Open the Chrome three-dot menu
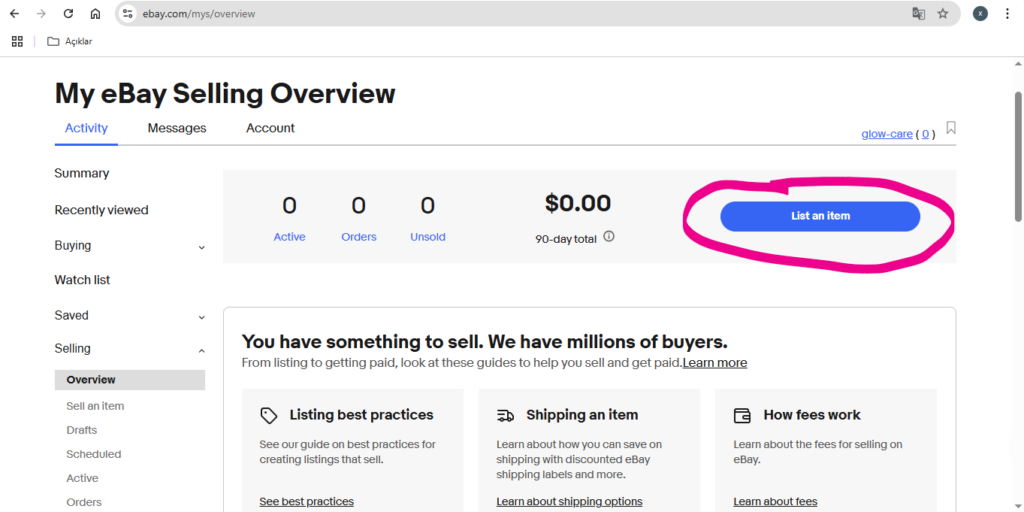The height and width of the screenshot is (512, 1024). (1007, 14)
